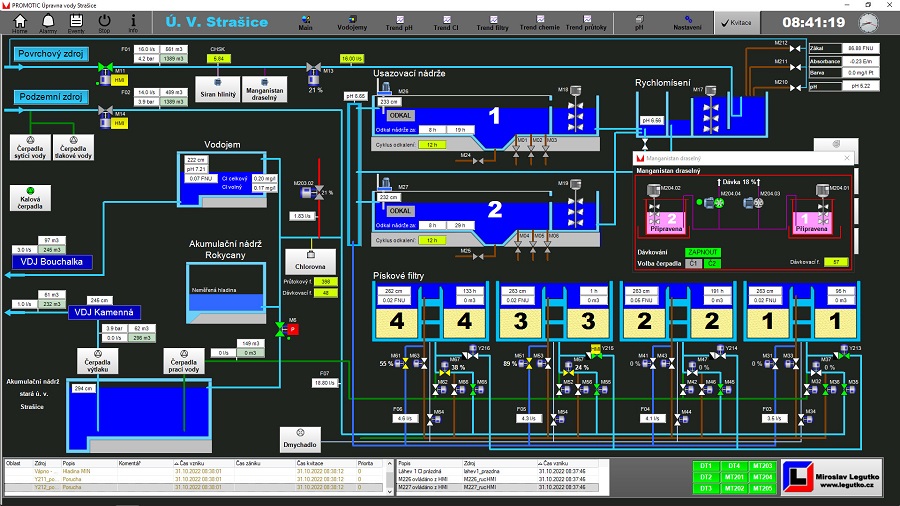Select pump Č1 in Volba čerpadla
This screenshot has width=900, height=506.
coord(694,263)
